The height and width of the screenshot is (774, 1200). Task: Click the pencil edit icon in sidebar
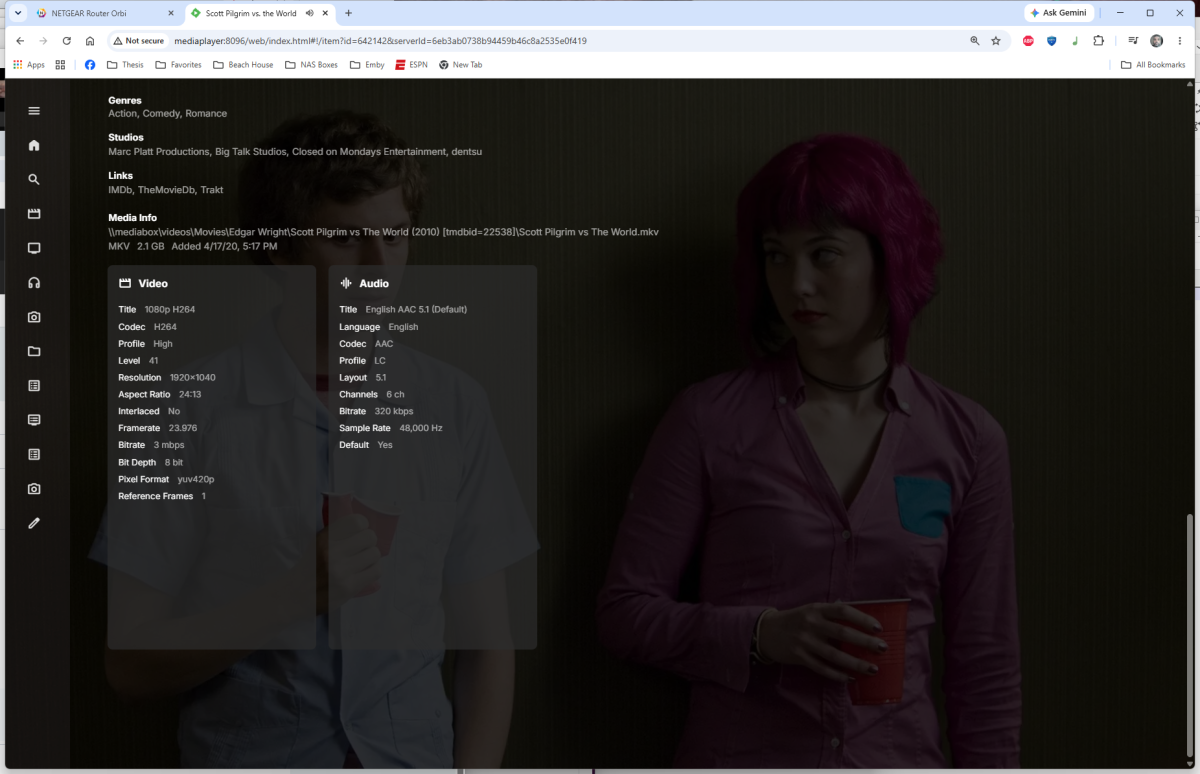tap(34, 523)
